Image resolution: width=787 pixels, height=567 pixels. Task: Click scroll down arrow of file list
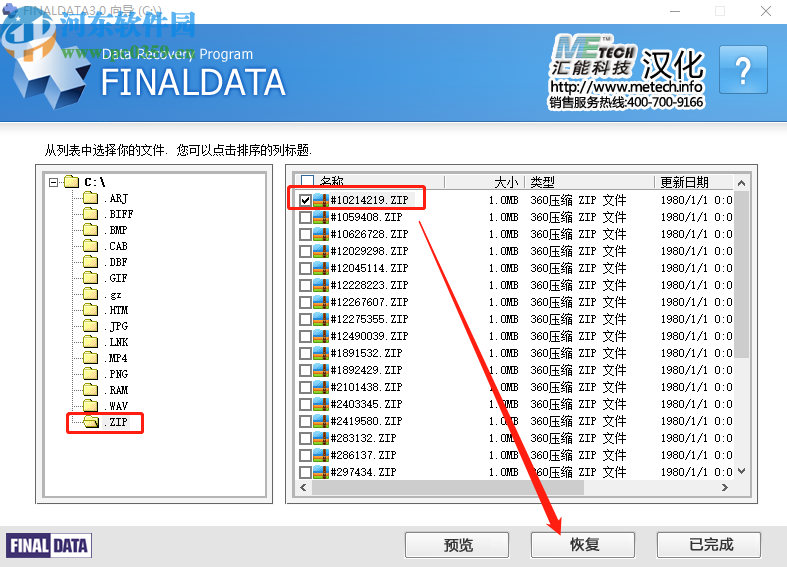[x=741, y=471]
